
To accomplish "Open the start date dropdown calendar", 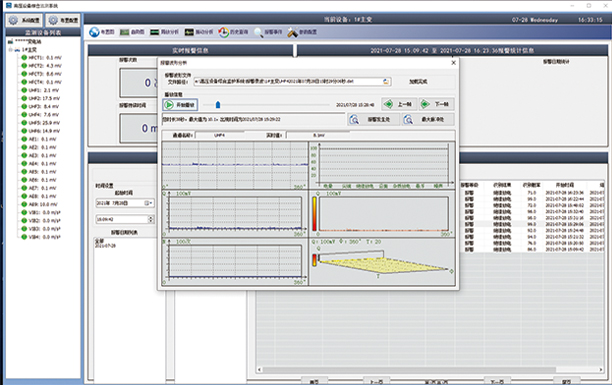I will click(149, 203).
